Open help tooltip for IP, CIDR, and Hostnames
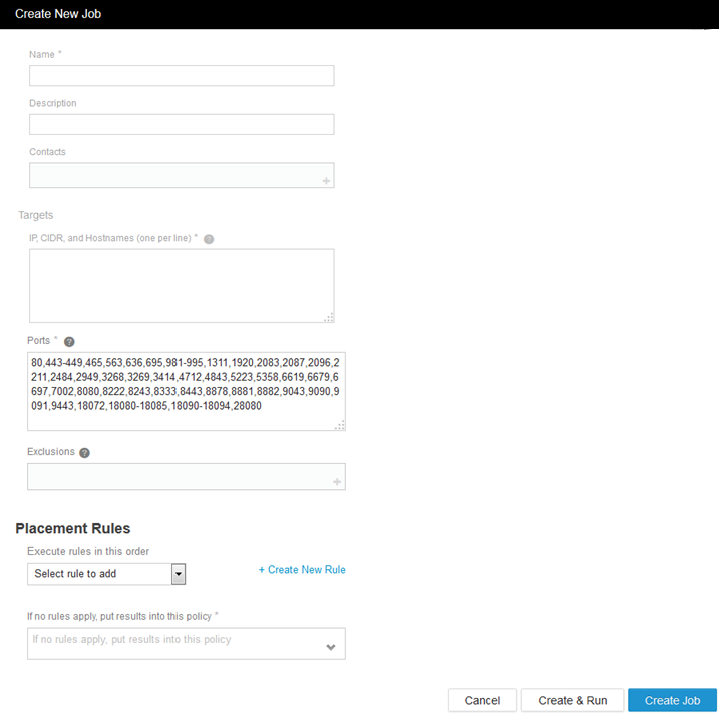719x723 pixels. pos(209,240)
